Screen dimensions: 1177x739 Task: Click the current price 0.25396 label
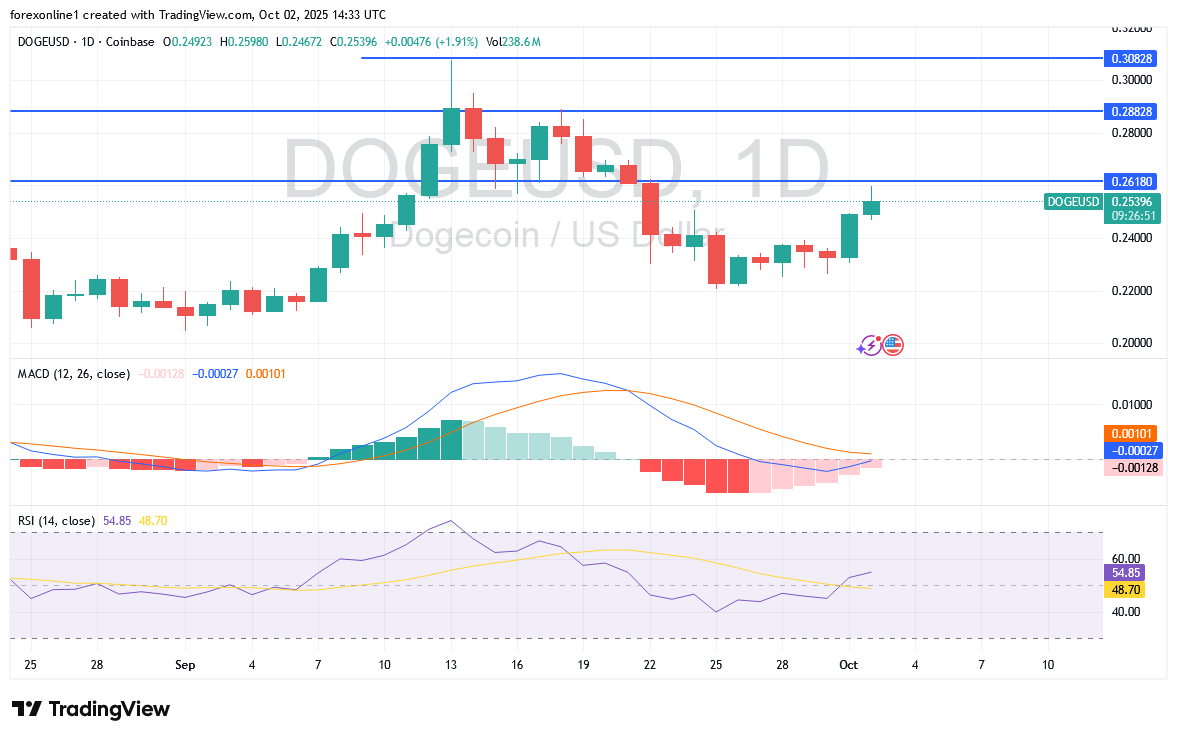point(1132,202)
